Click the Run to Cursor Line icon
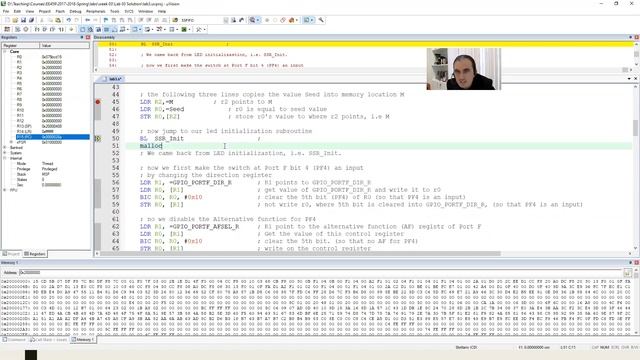Screen dimensions: 640x360 click(x=61, y=29)
